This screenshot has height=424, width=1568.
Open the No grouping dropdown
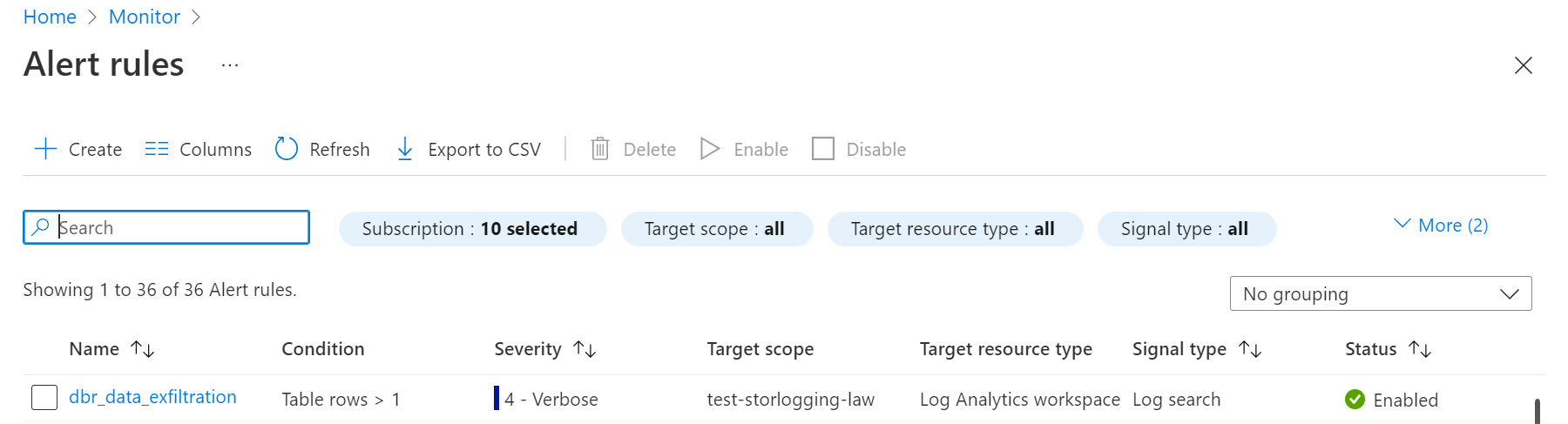pos(1380,294)
